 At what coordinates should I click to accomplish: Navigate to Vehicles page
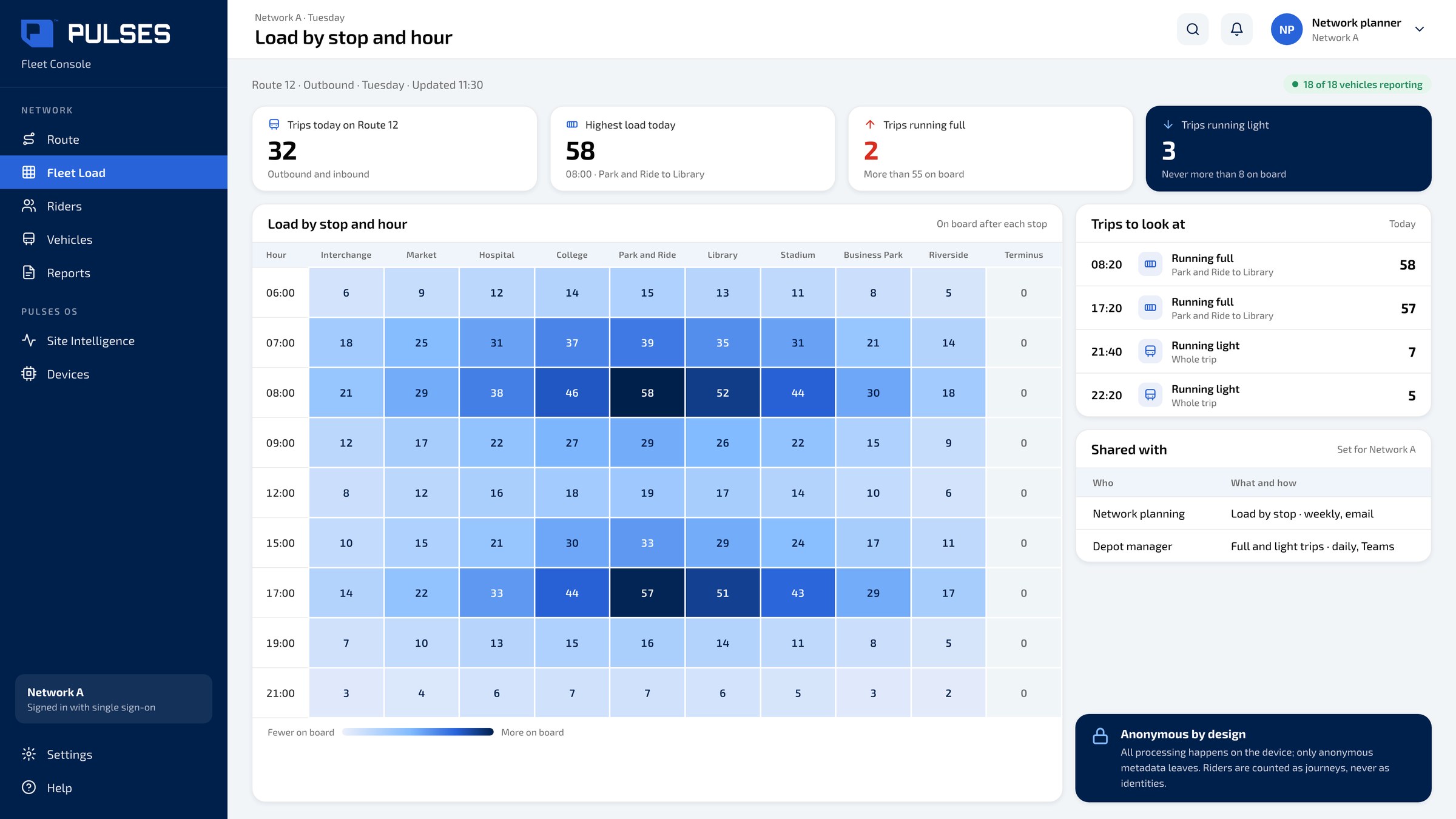click(113, 240)
